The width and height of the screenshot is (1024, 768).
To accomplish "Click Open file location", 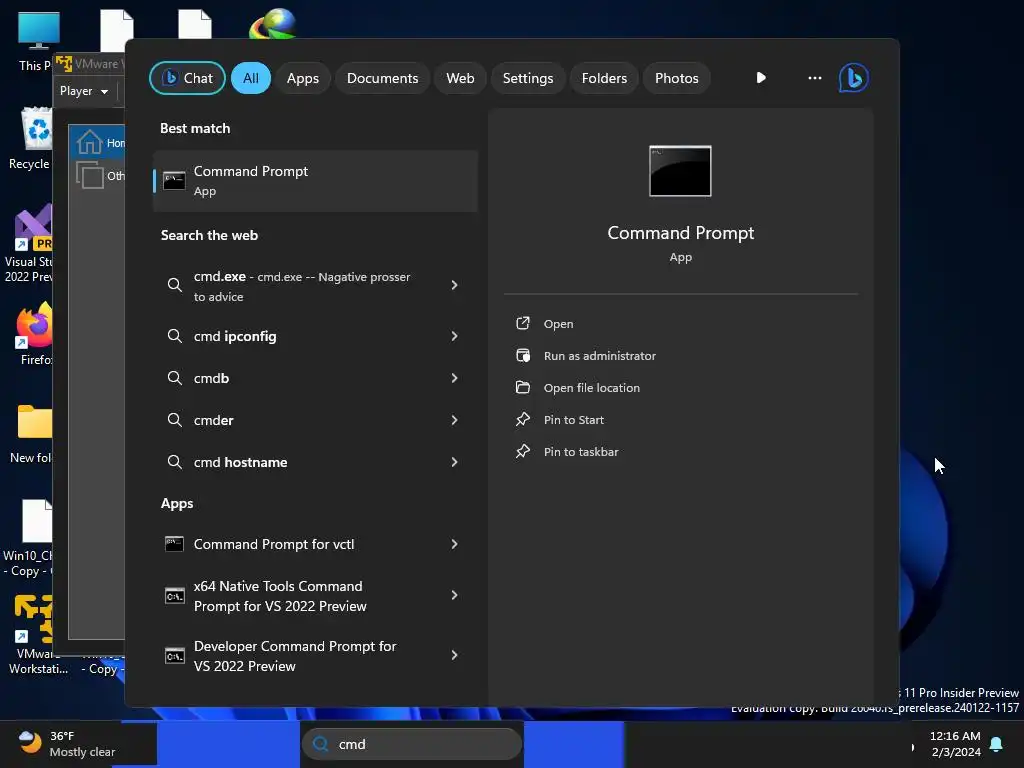I will [x=592, y=388].
